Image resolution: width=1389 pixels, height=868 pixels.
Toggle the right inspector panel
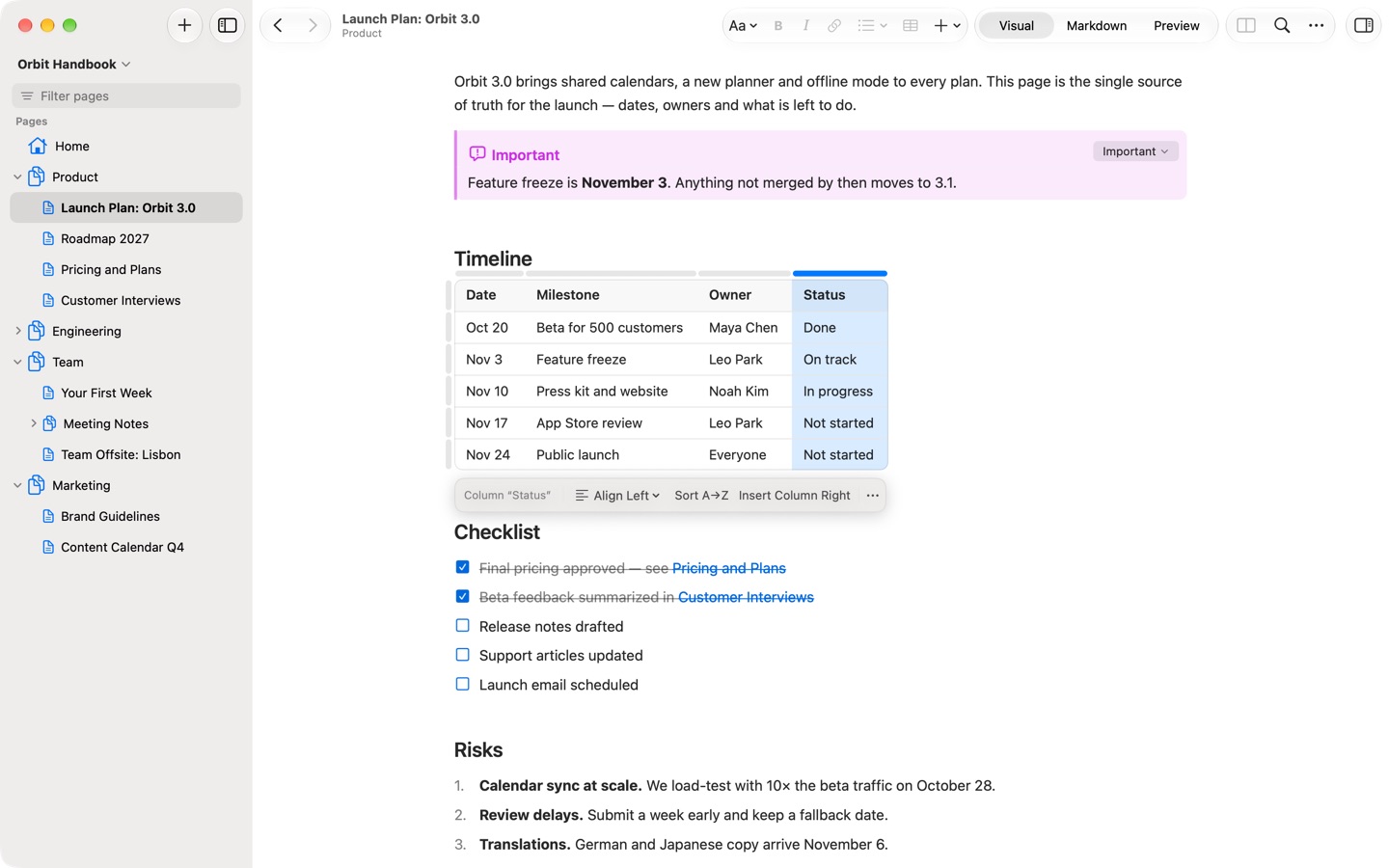tap(1364, 26)
